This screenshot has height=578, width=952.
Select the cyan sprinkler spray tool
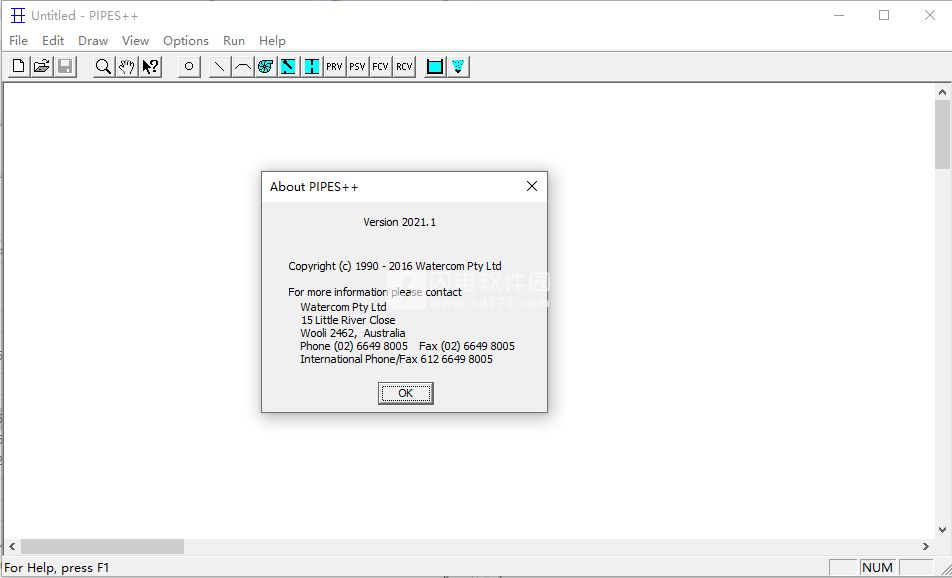pos(458,66)
